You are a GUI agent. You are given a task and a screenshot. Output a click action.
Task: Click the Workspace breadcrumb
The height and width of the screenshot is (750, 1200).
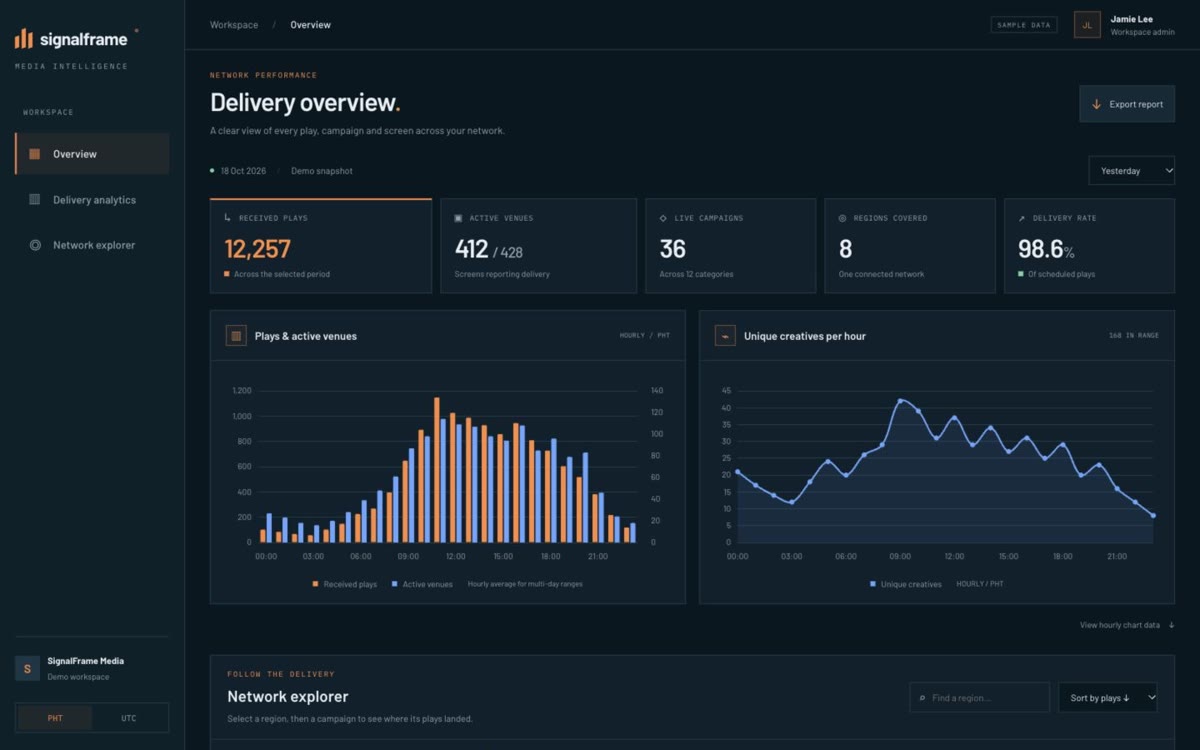[x=234, y=25]
